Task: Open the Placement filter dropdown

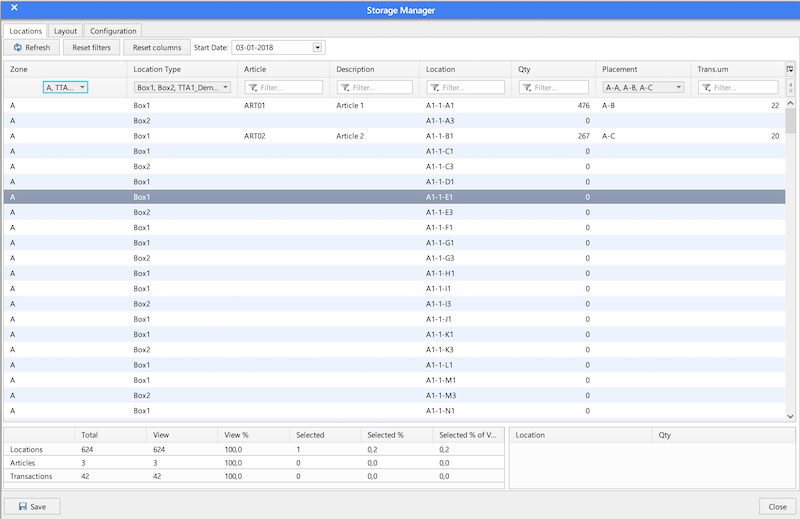Action: [643, 87]
